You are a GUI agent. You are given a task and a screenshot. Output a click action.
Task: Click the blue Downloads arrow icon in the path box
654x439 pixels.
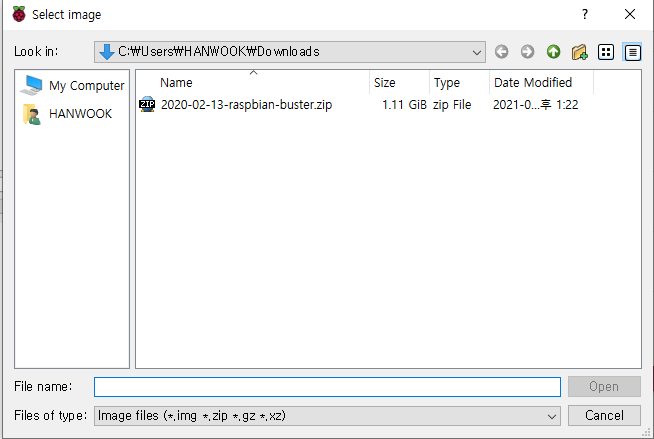(x=107, y=52)
